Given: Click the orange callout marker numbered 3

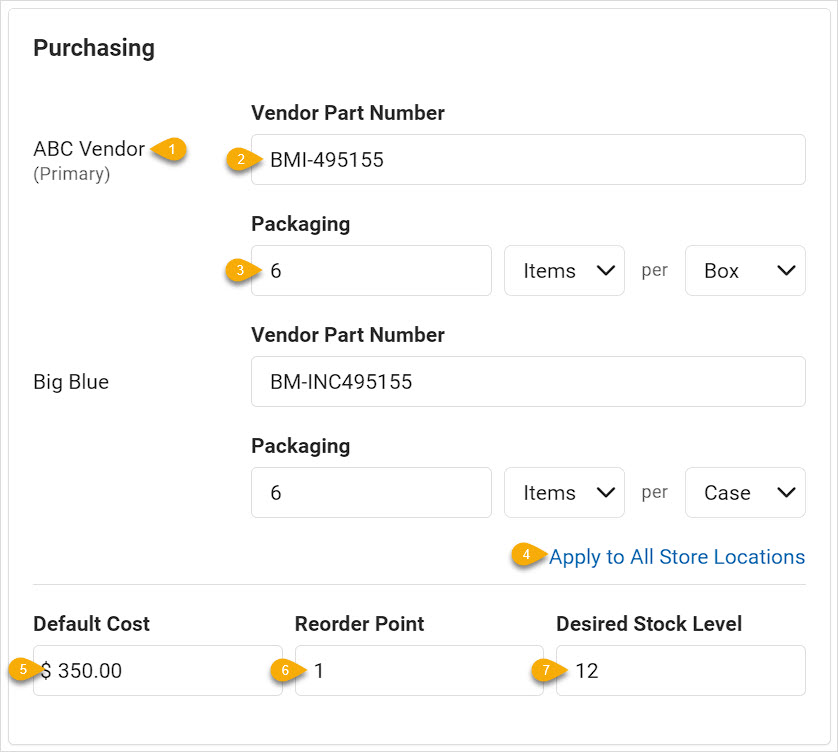Looking at the screenshot, I should click(244, 270).
